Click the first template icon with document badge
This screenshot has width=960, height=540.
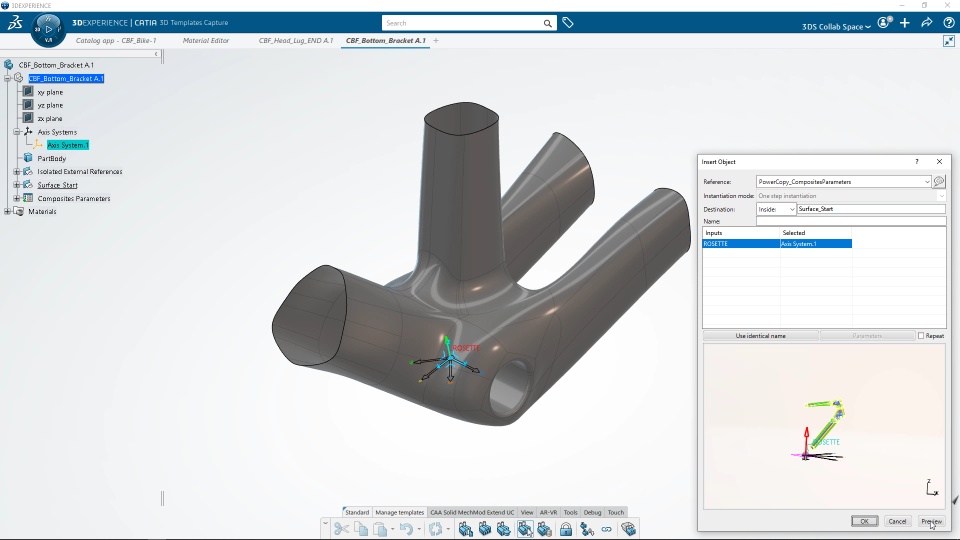click(465, 529)
